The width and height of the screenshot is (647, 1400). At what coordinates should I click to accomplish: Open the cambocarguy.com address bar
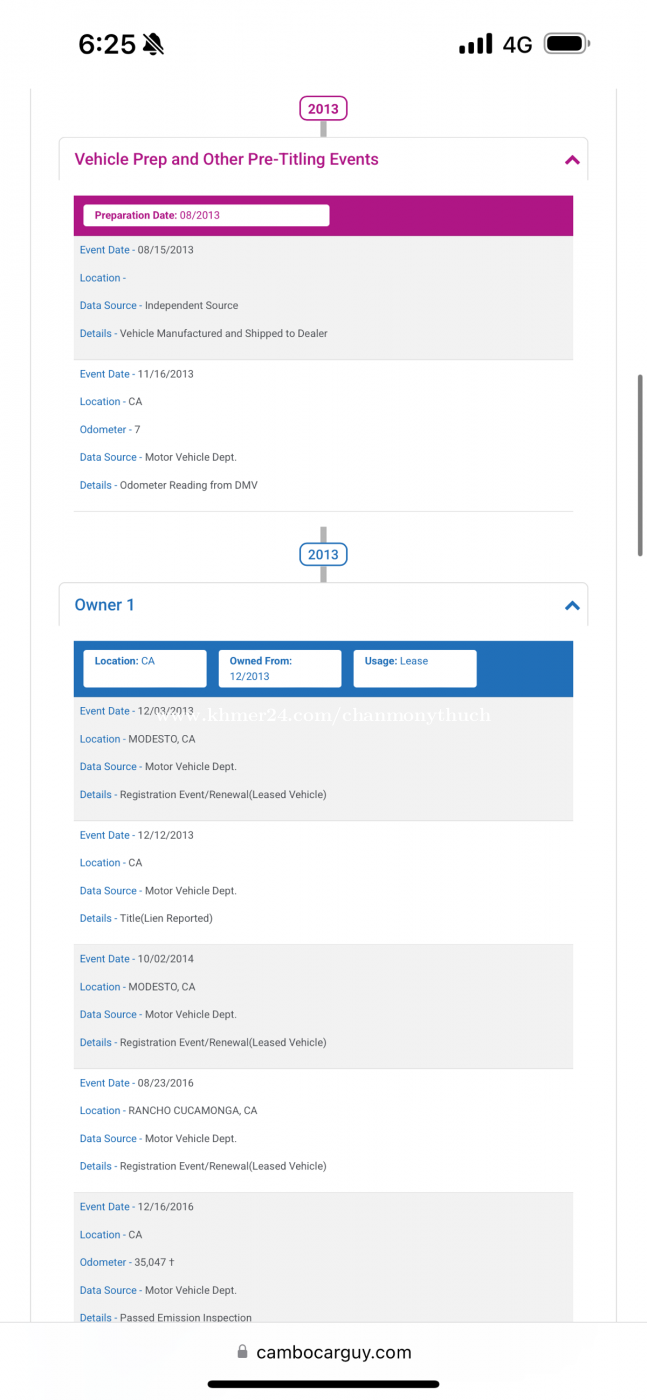323,1352
